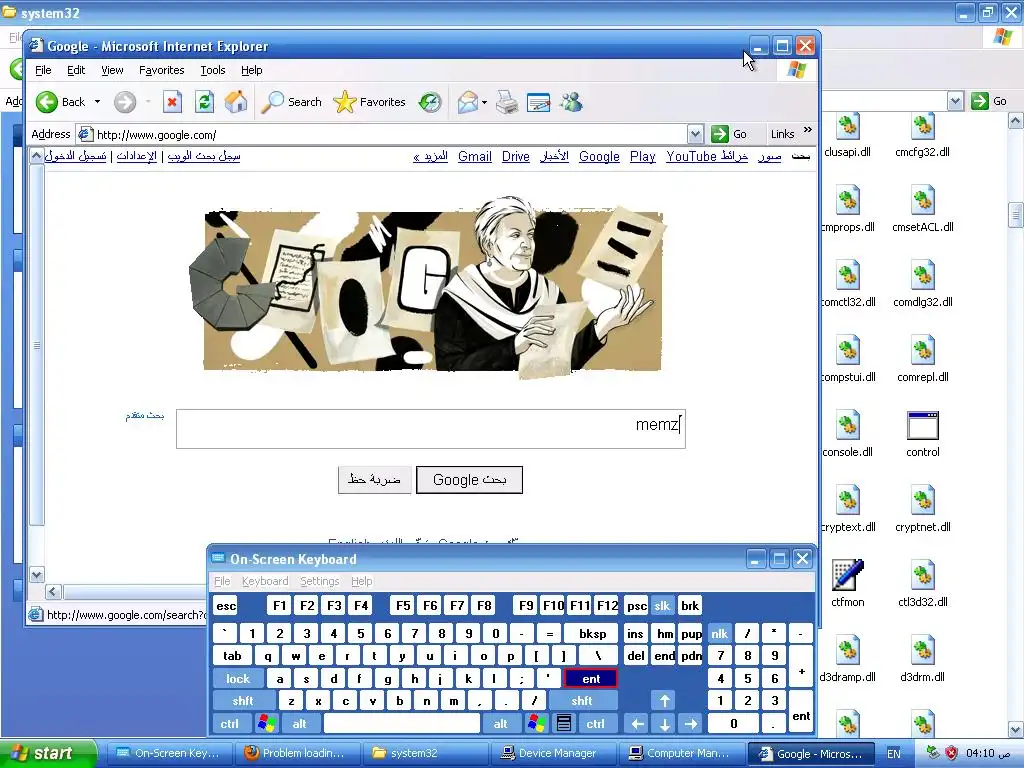The image size is (1024, 768).
Task: Click the bksp key on keyboard
Action: pos(592,633)
